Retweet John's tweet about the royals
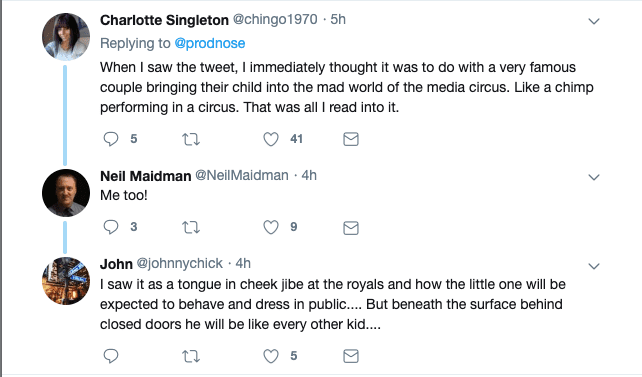Screen dimensions: 642x377 pyautogui.click(x=191, y=357)
